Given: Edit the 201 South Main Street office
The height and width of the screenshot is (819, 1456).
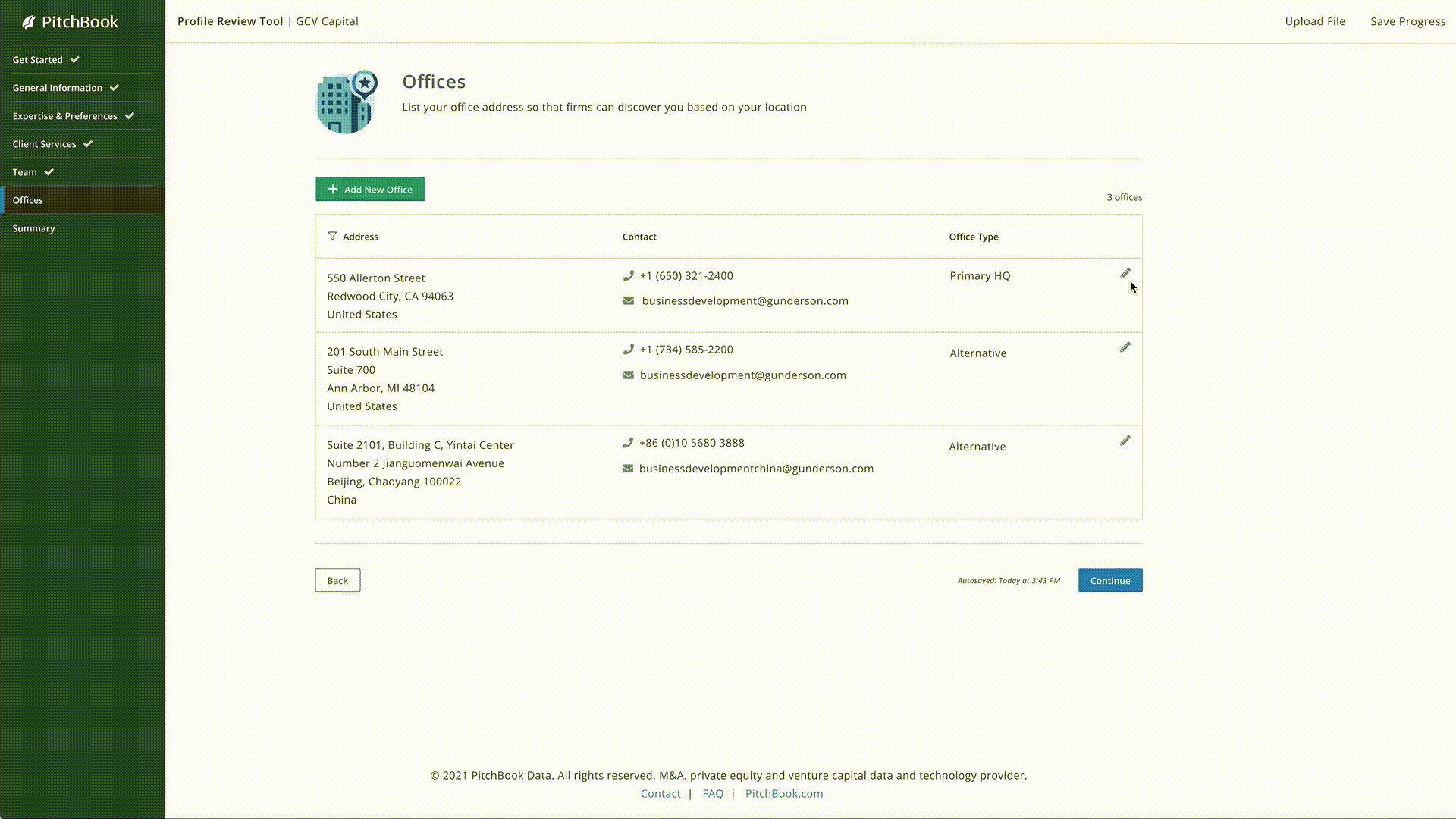Looking at the screenshot, I should click(1125, 347).
